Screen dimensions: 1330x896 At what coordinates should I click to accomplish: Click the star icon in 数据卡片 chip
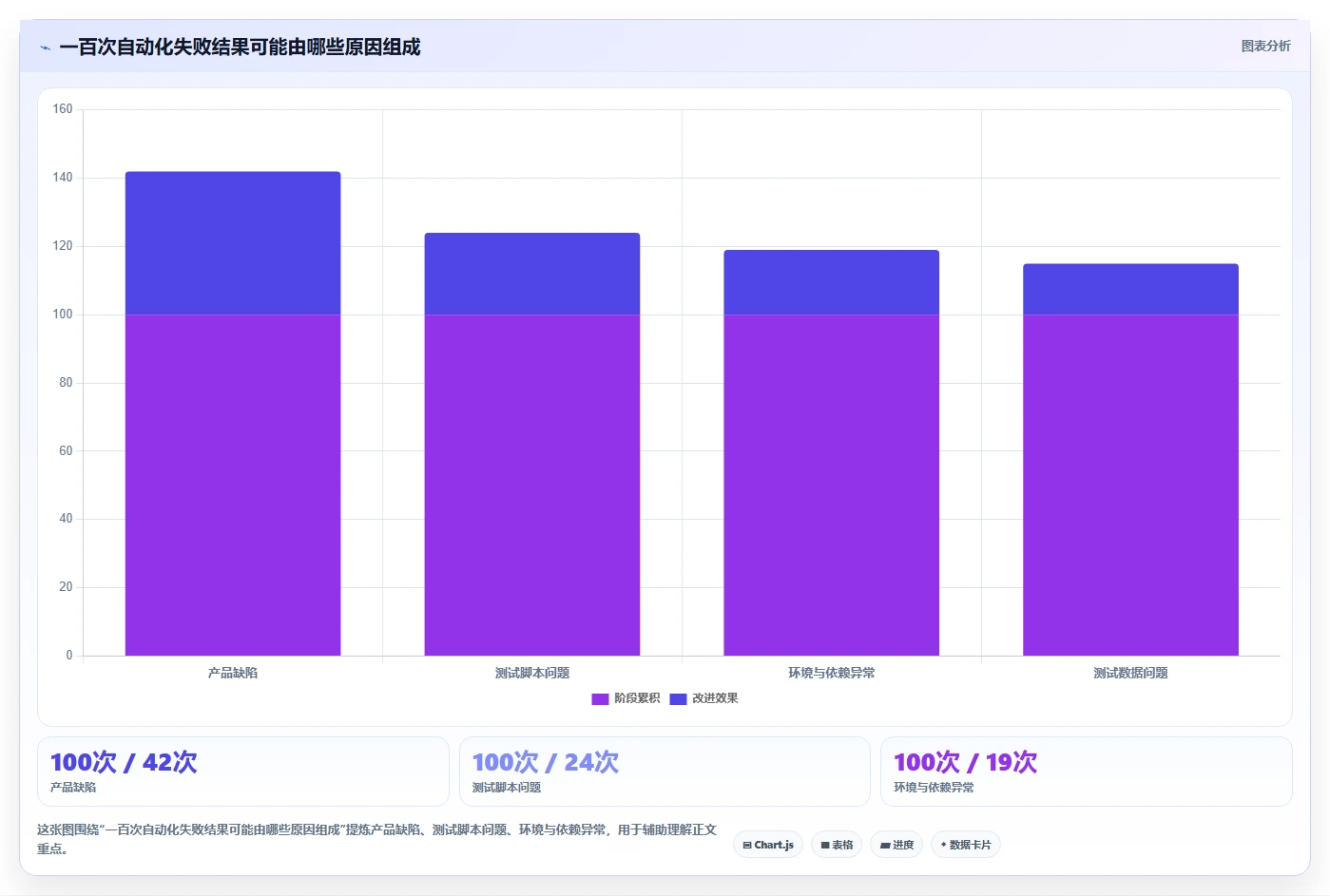click(943, 844)
